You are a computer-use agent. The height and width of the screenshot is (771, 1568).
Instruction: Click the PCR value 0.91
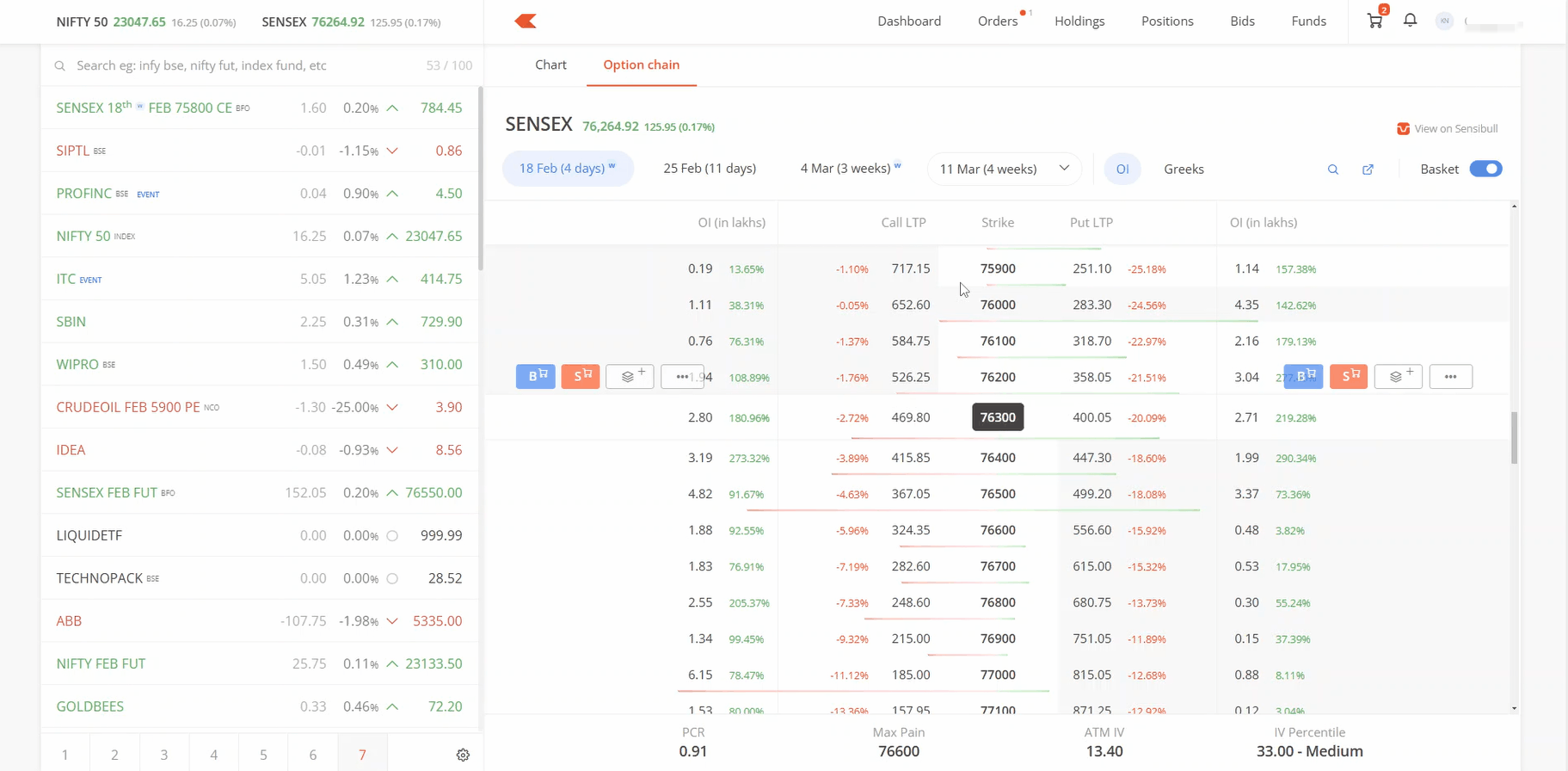(693, 751)
